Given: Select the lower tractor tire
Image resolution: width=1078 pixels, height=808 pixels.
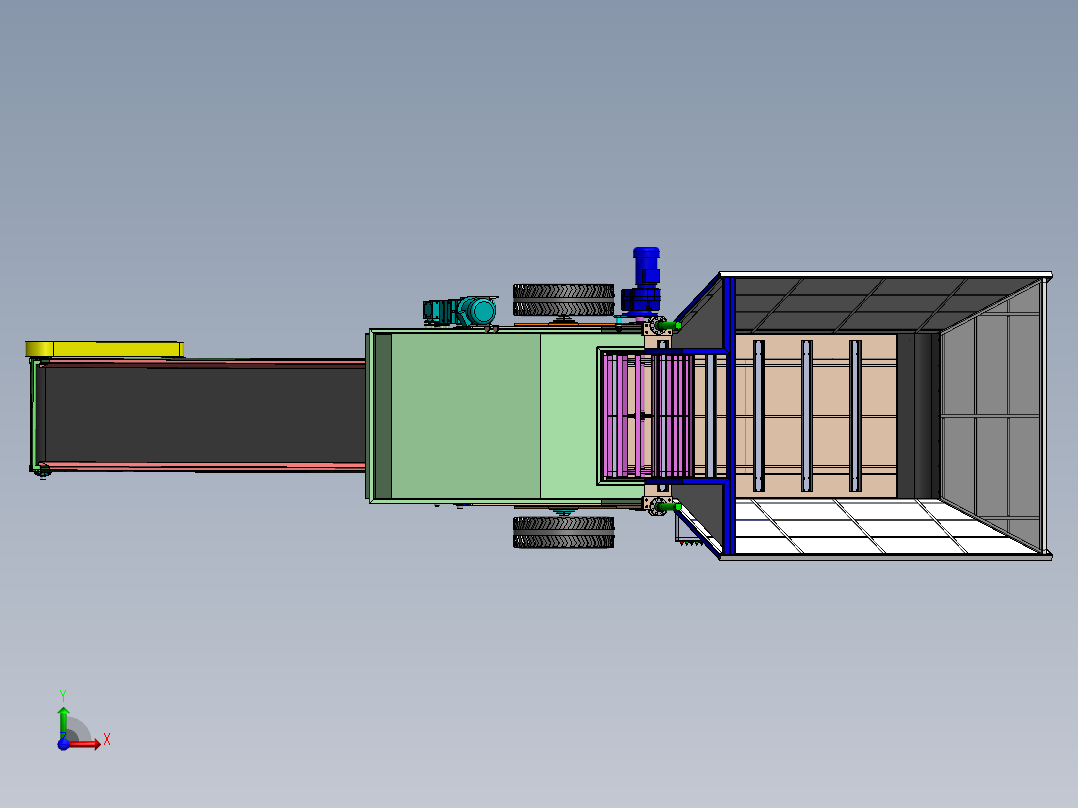Looking at the screenshot, I should [563, 533].
